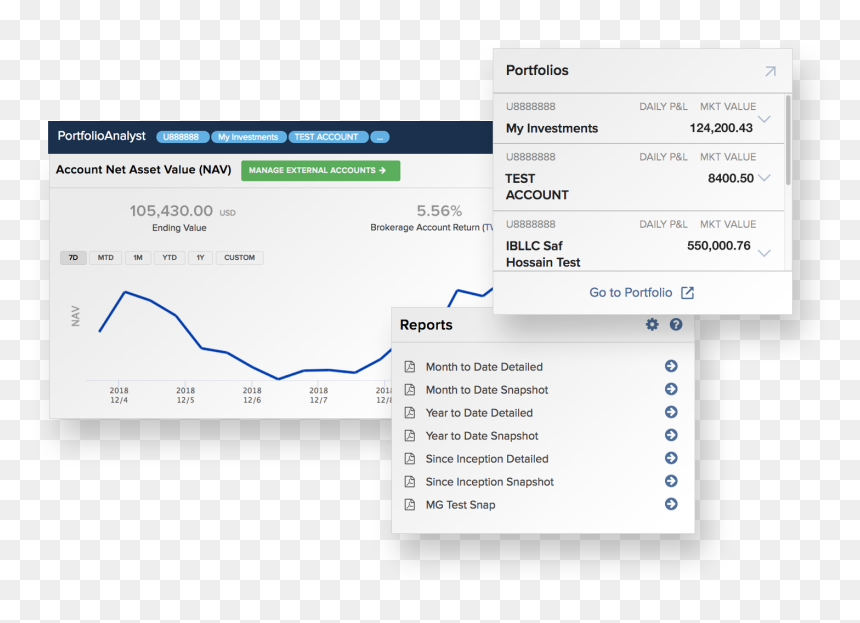This screenshot has height=623, width=860.
Task: Run Year to Date Snapshot report arrow
Action: [x=671, y=435]
